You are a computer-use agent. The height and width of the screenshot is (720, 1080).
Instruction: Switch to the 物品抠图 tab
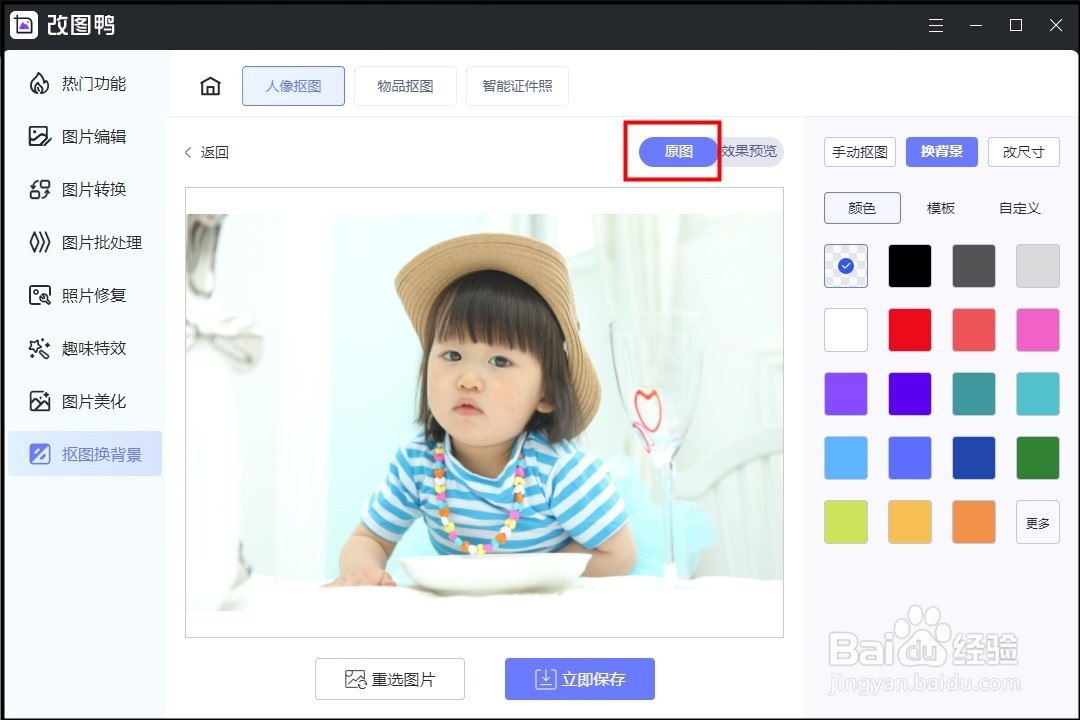point(405,86)
